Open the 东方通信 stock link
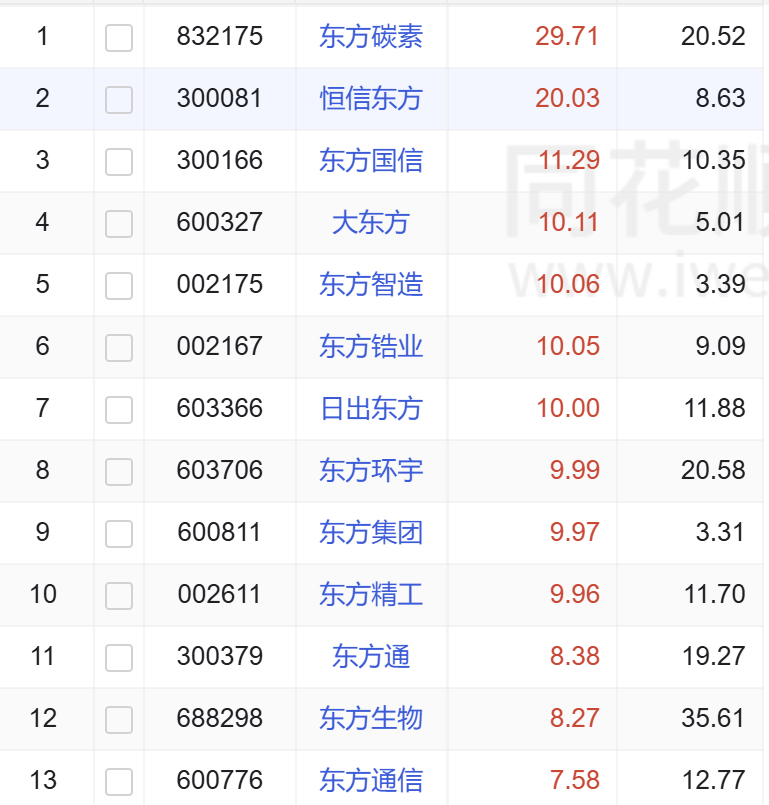This screenshot has height=805, width=769. click(x=371, y=781)
